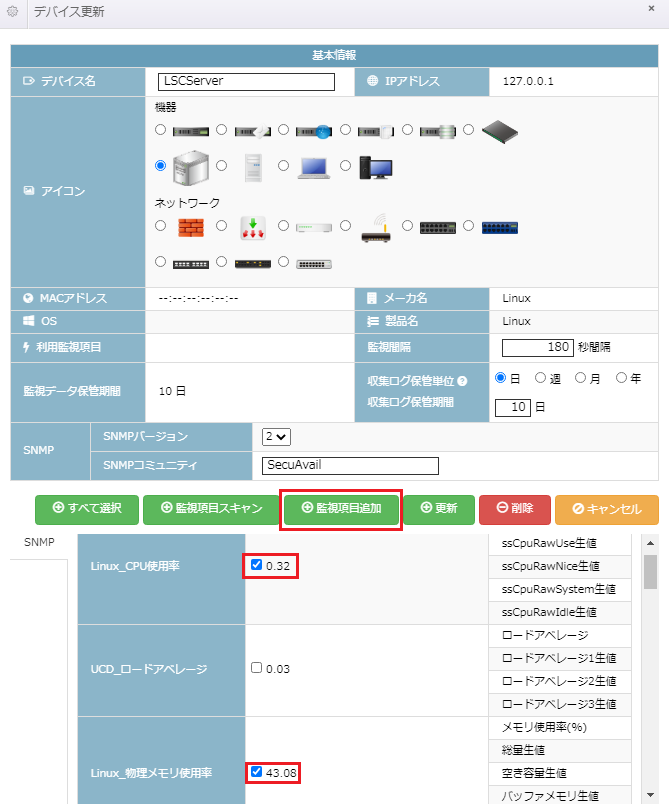Set log retention unit to 年
The height and width of the screenshot is (805, 669).
(621, 378)
